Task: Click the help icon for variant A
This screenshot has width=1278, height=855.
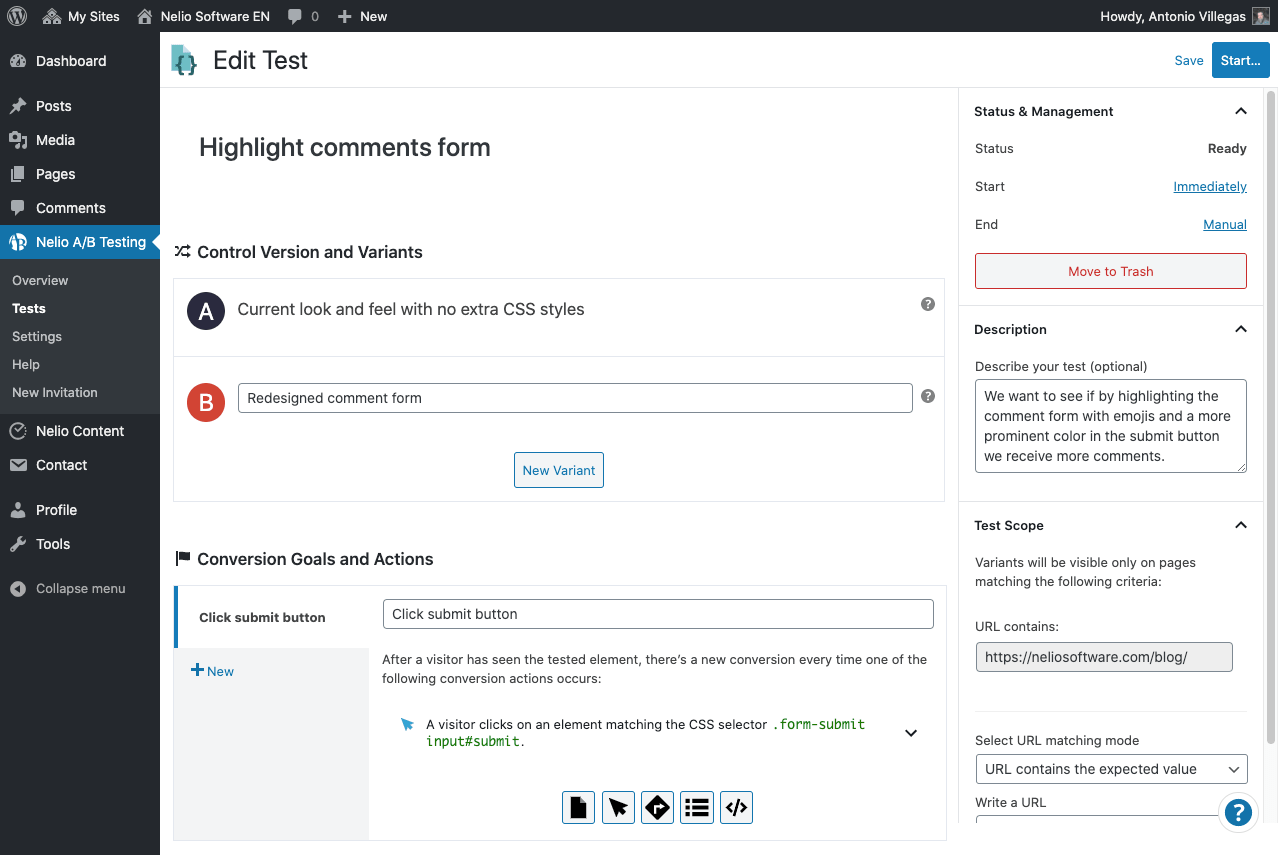Action: point(928,304)
